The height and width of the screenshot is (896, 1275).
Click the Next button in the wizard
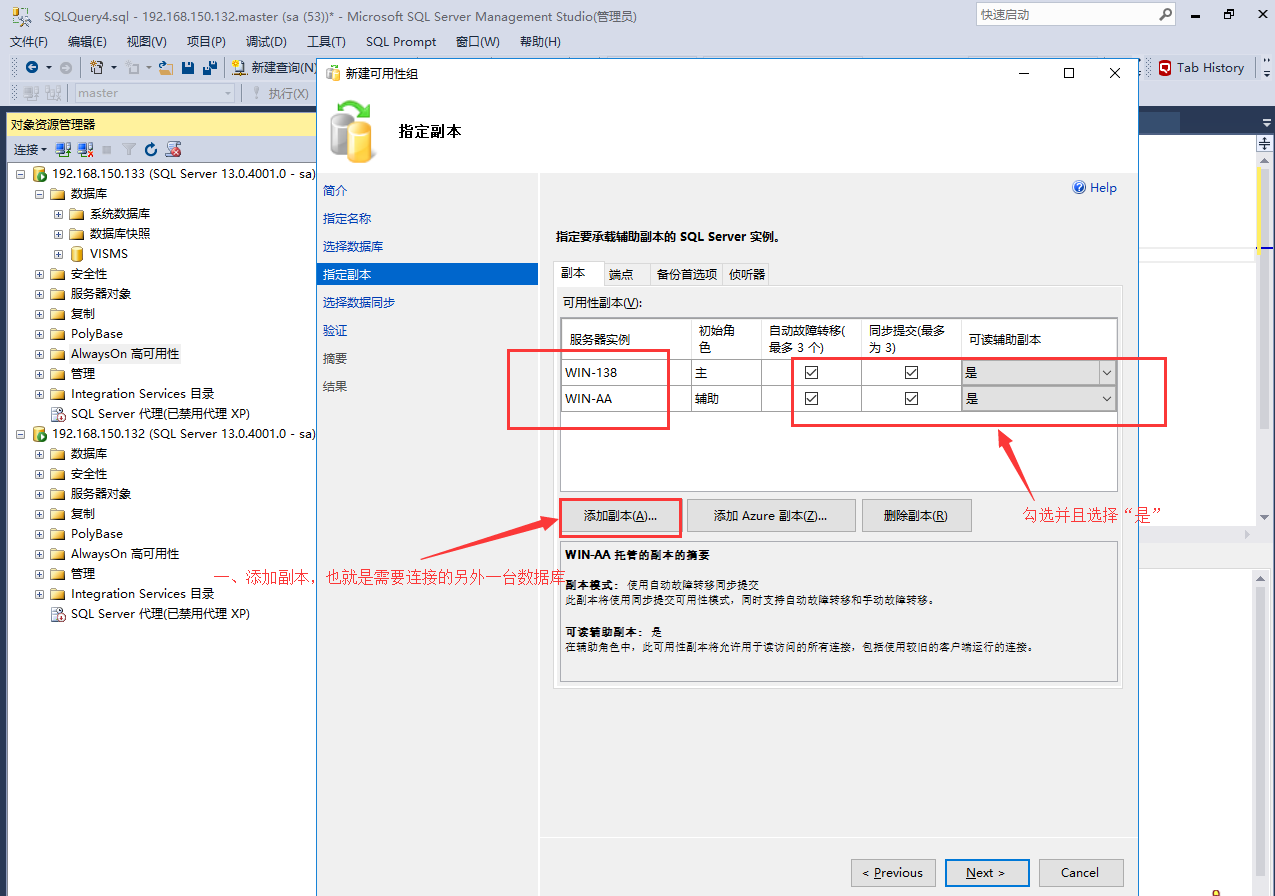(986, 872)
